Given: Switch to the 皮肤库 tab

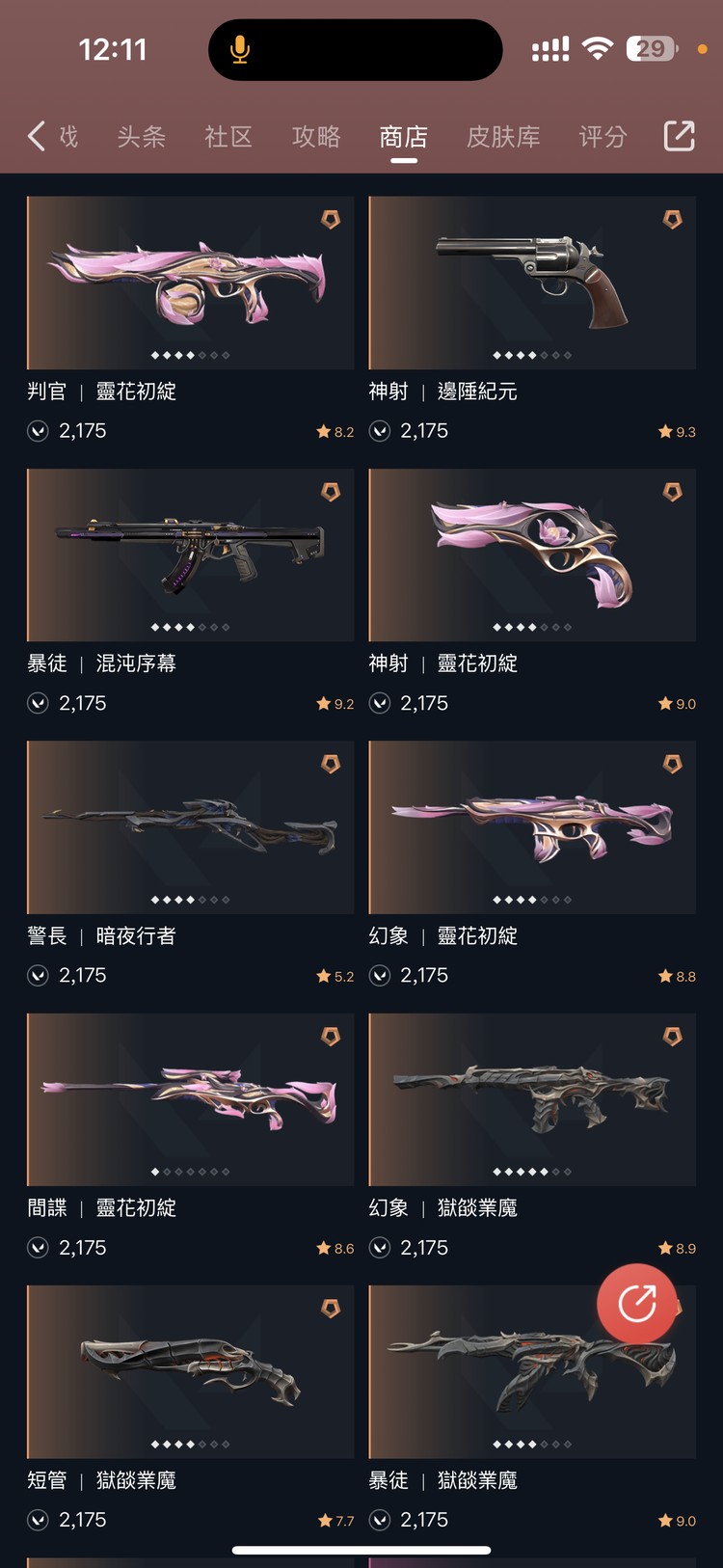Looking at the screenshot, I should 503,137.
